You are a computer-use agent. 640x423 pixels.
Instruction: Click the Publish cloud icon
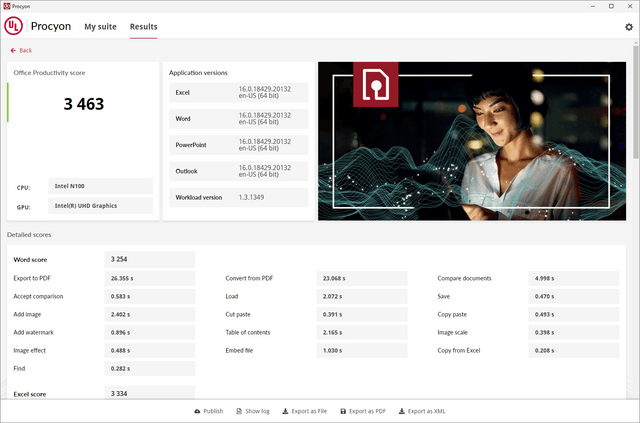click(198, 411)
